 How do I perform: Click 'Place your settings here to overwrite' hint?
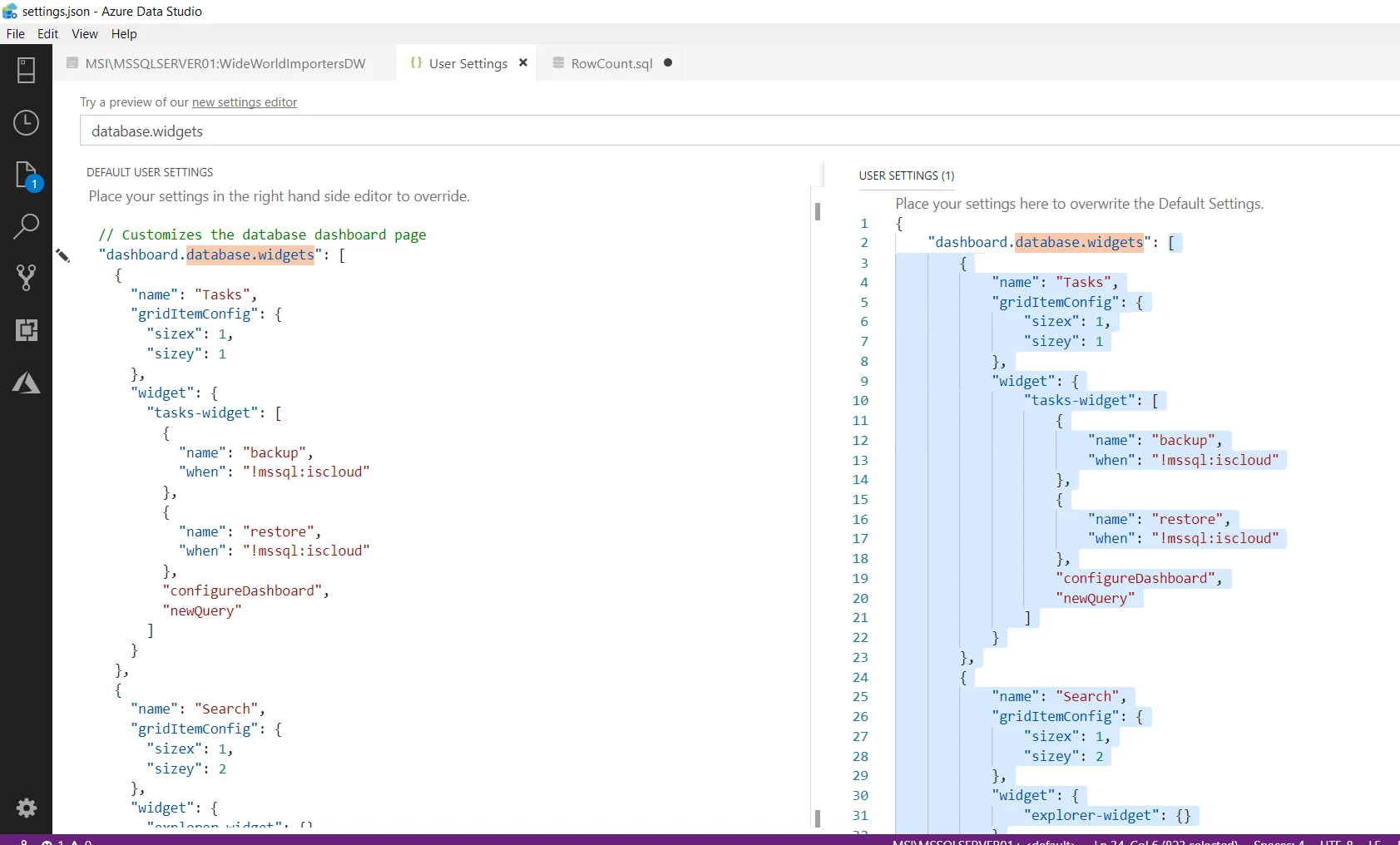[1079, 204]
